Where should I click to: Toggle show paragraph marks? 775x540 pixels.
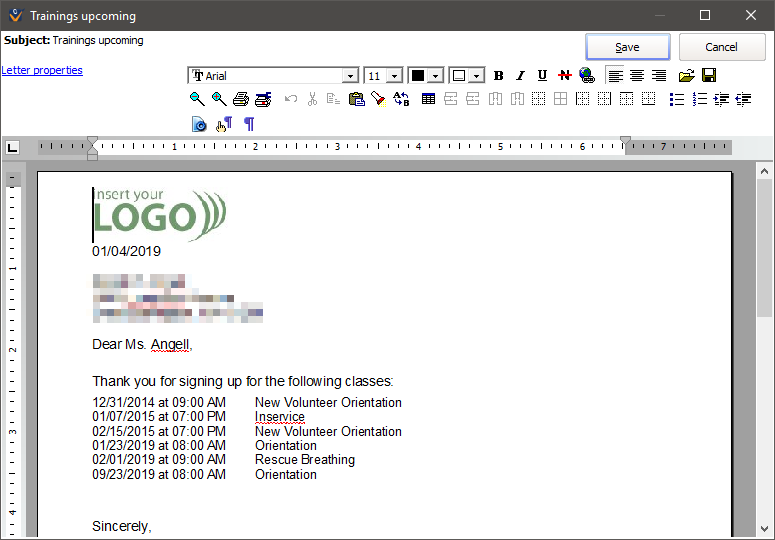coord(250,124)
